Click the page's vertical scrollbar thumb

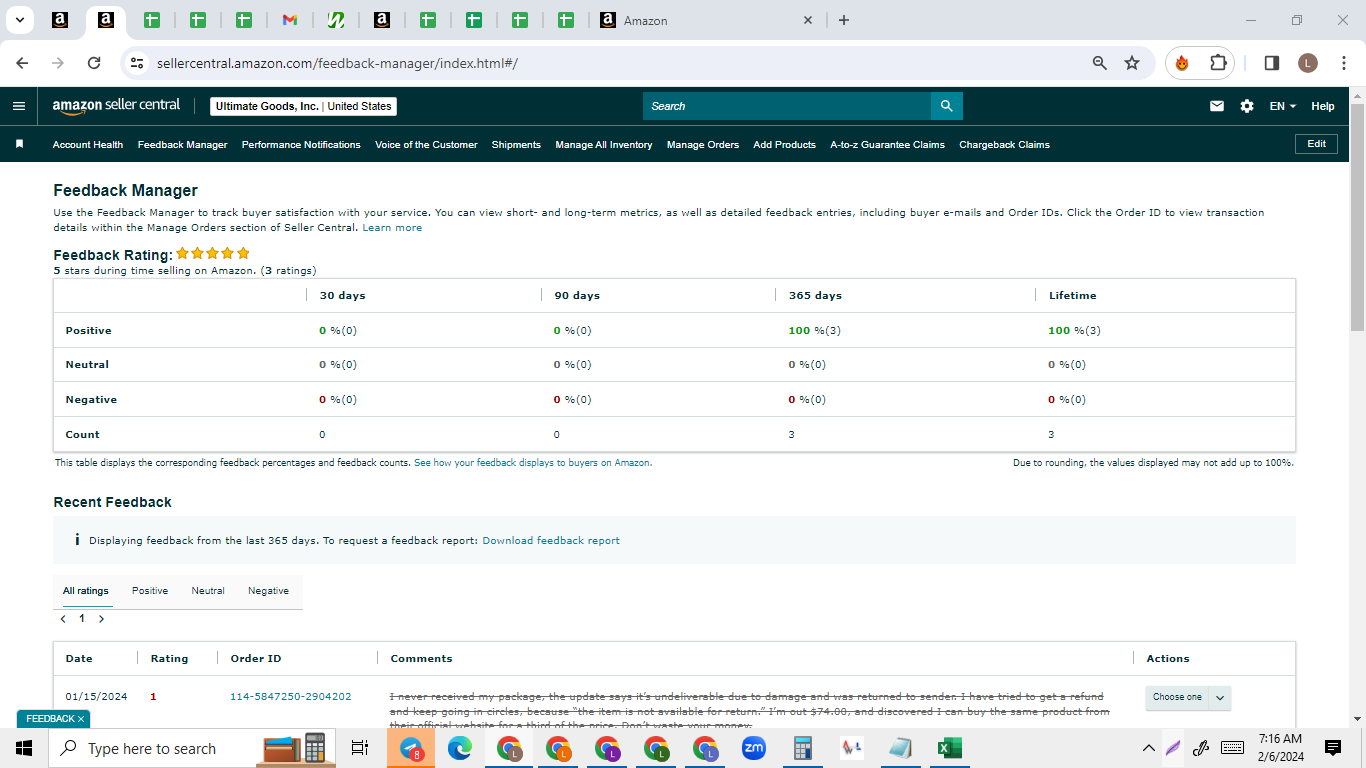[x=1358, y=216]
